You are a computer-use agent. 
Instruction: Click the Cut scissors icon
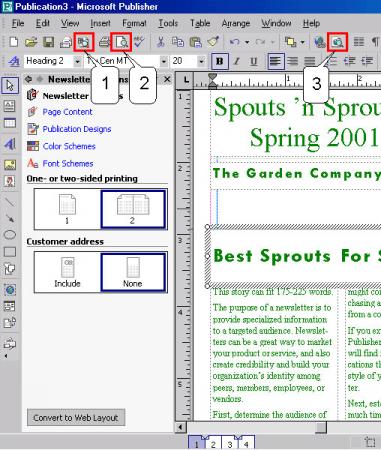click(x=161, y=42)
